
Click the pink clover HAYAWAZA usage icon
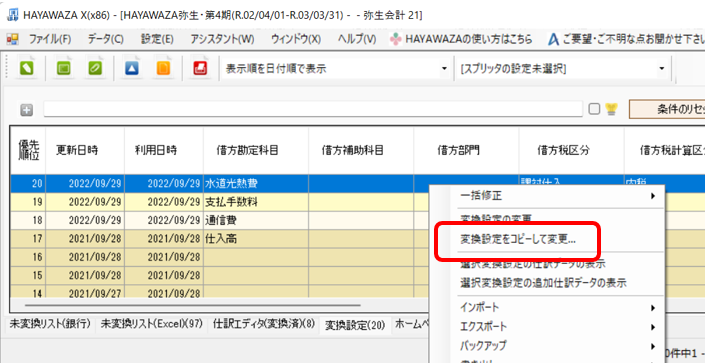tap(395, 40)
